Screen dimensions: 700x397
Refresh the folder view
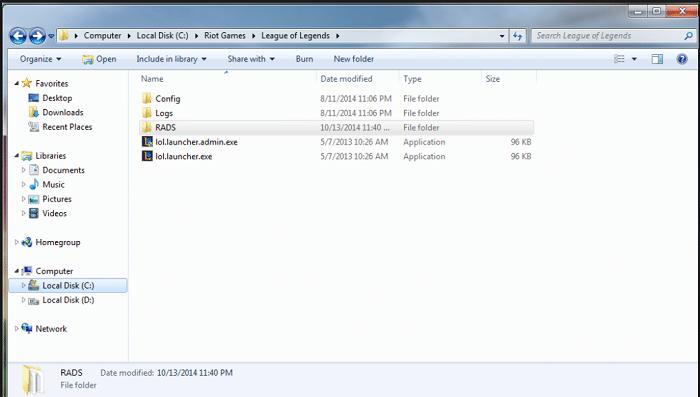tap(517, 36)
